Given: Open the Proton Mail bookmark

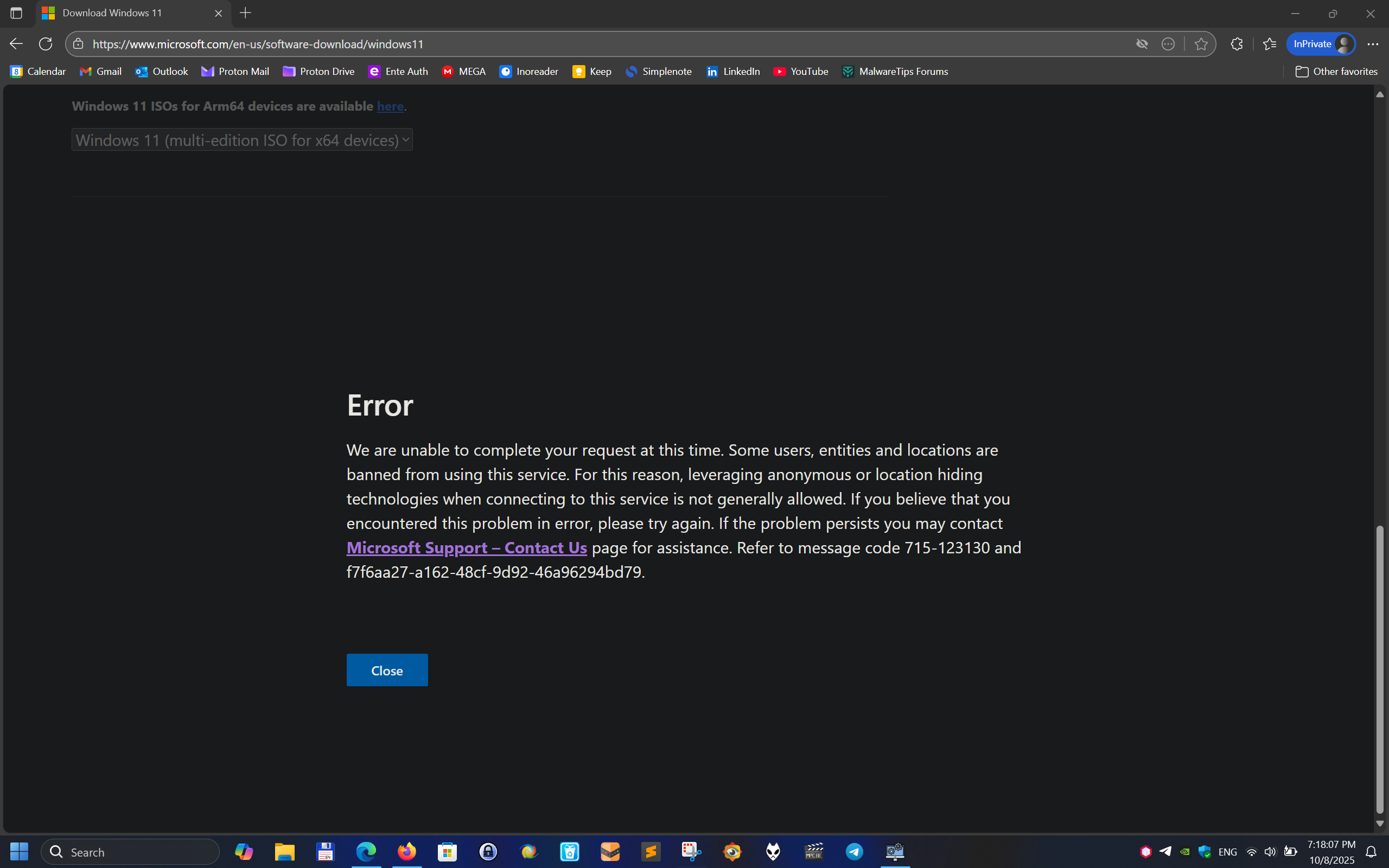Looking at the screenshot, I should click(235, 71).
